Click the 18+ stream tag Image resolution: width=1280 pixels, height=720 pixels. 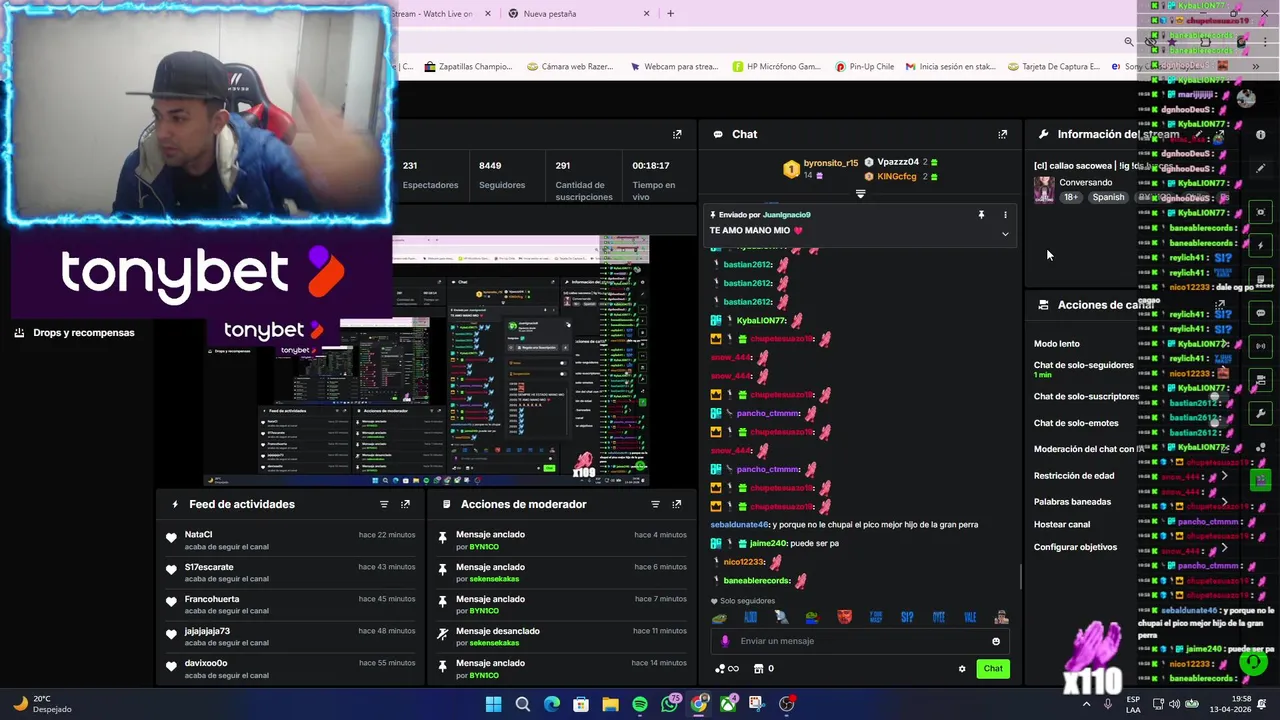coord(1071,197)
